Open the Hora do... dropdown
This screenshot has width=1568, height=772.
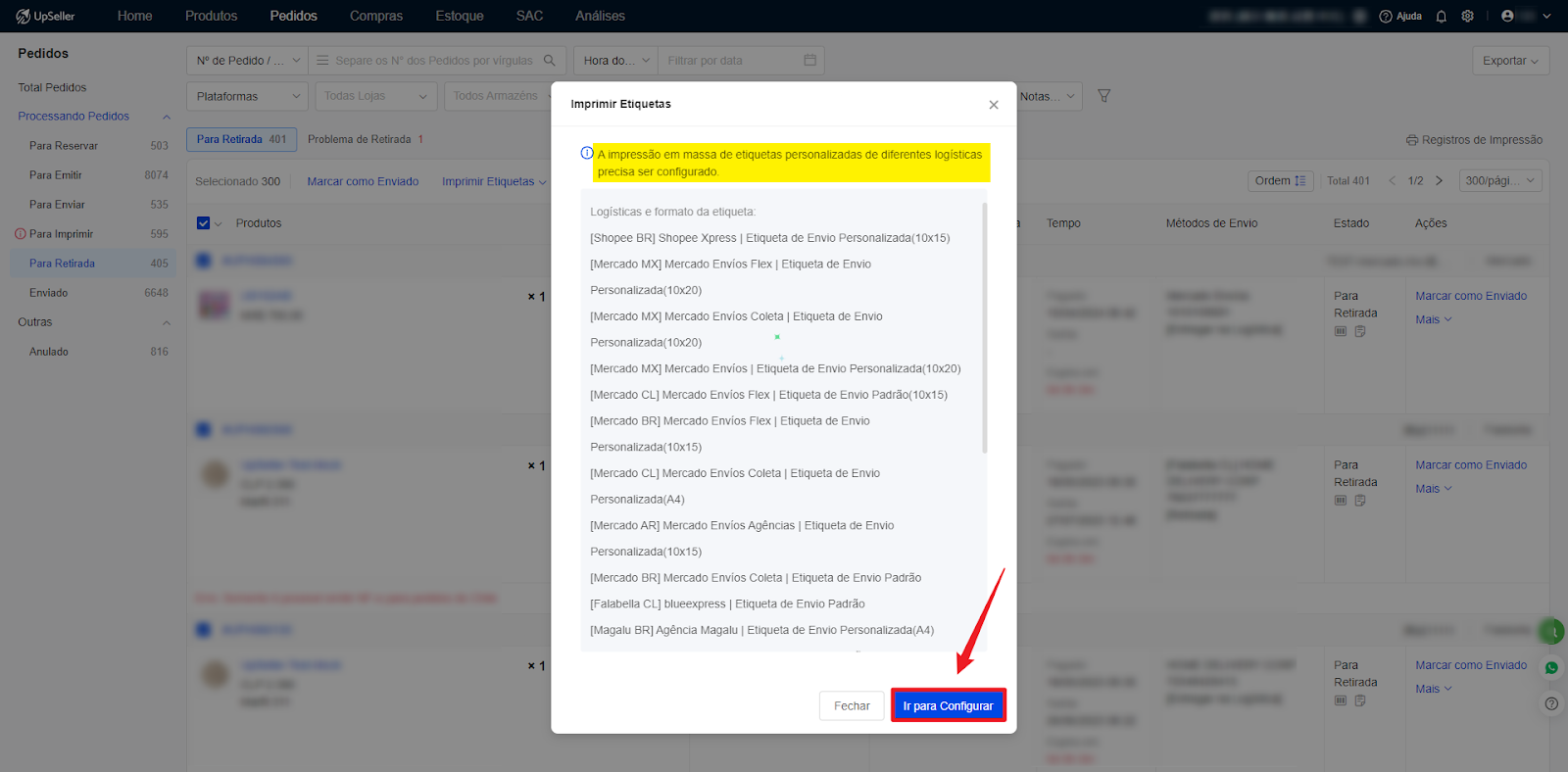pyautogui.click(x=615, y=60)
